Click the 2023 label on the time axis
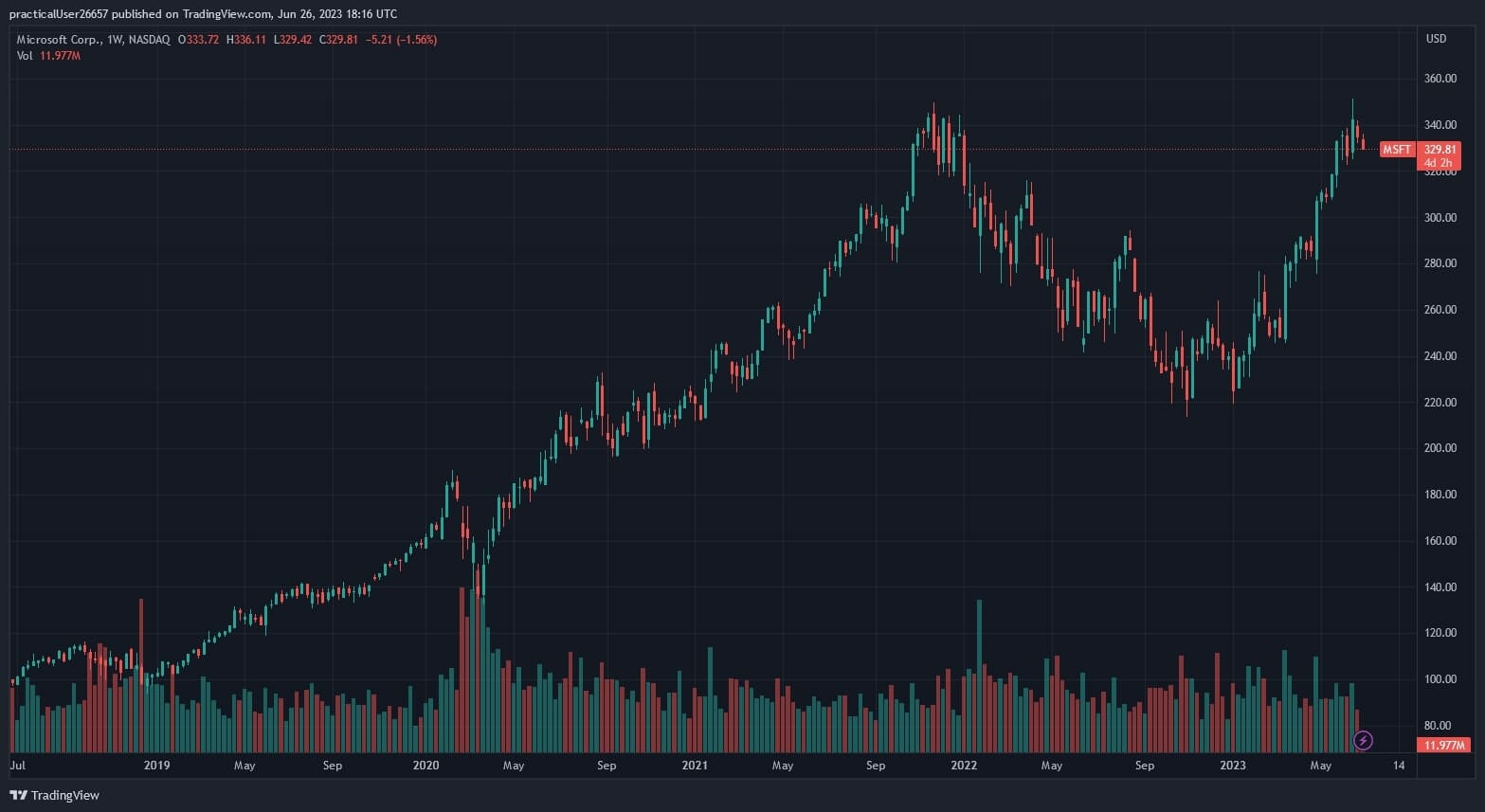 coord(1232,766)
